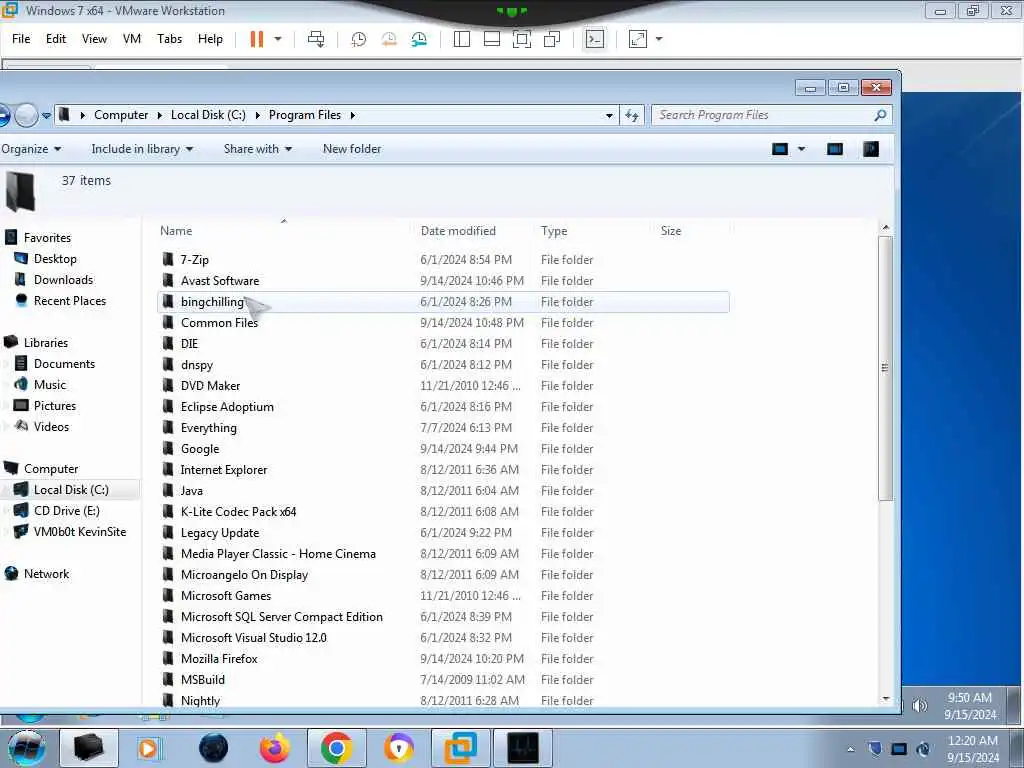This screenshot has width=1024, height=768.
Task: Click Computer in the address bar
Action: (x=121, y=115)
